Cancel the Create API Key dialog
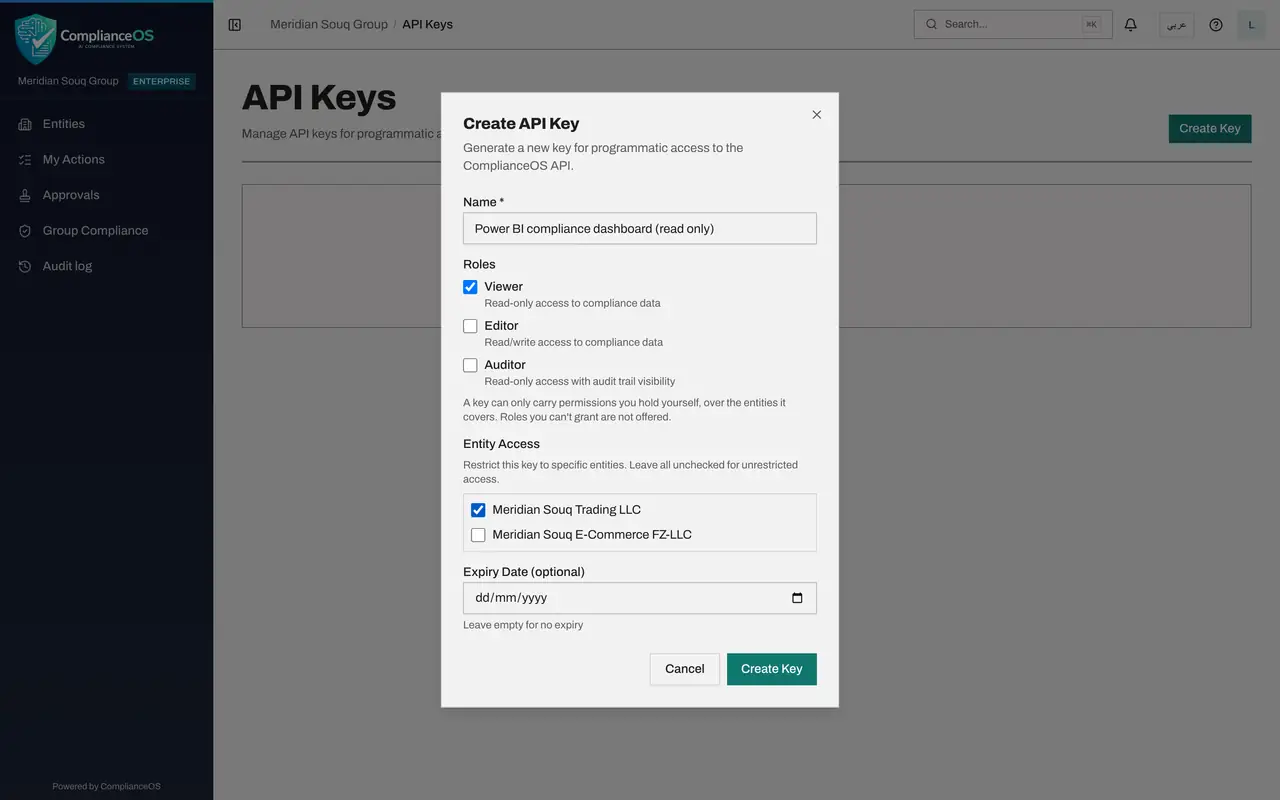 click(x=685, y=669)
